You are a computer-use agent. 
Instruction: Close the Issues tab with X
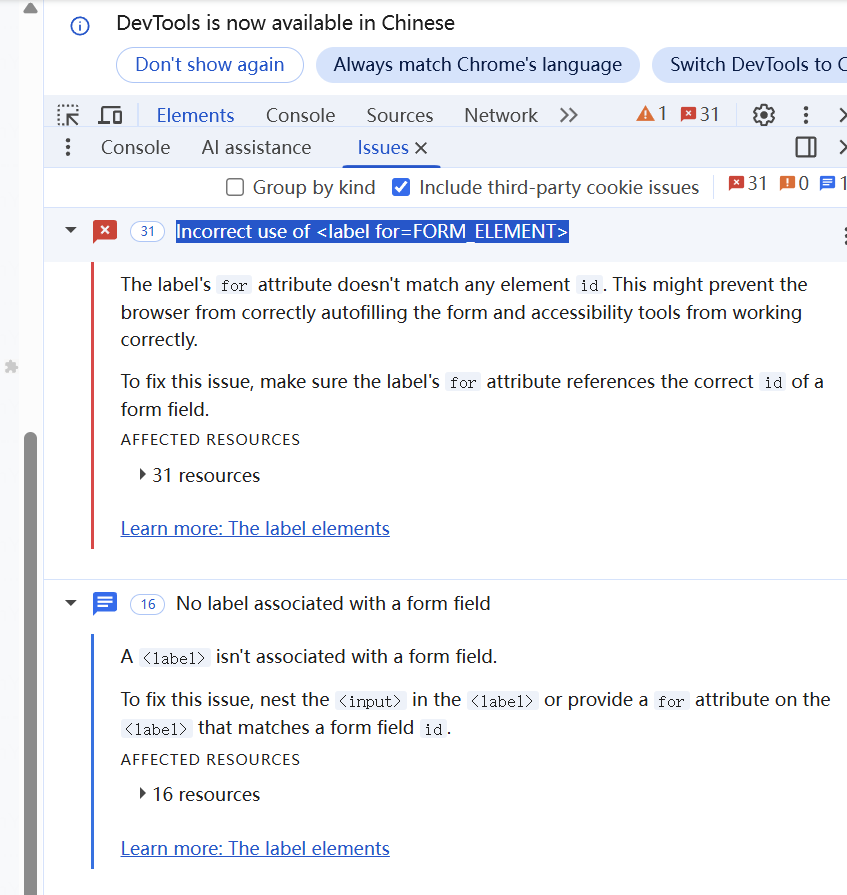421,148
